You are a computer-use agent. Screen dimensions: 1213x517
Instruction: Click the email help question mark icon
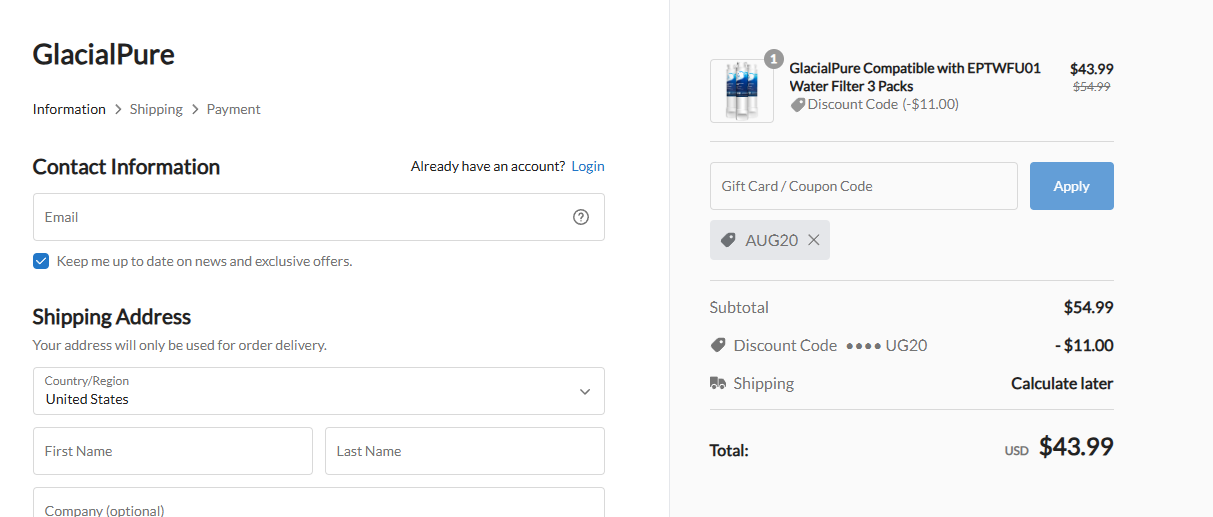click(x=581, y=217)
